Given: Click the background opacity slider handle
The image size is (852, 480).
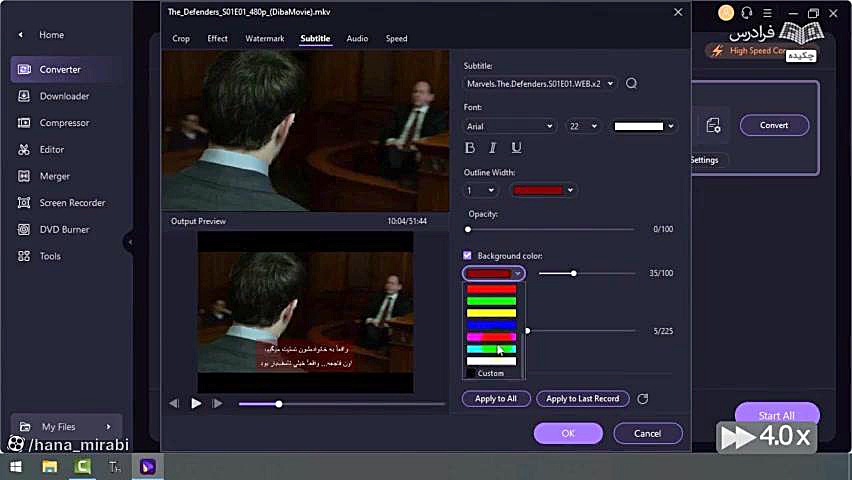Looking at the screenshot, I should 573,273.
